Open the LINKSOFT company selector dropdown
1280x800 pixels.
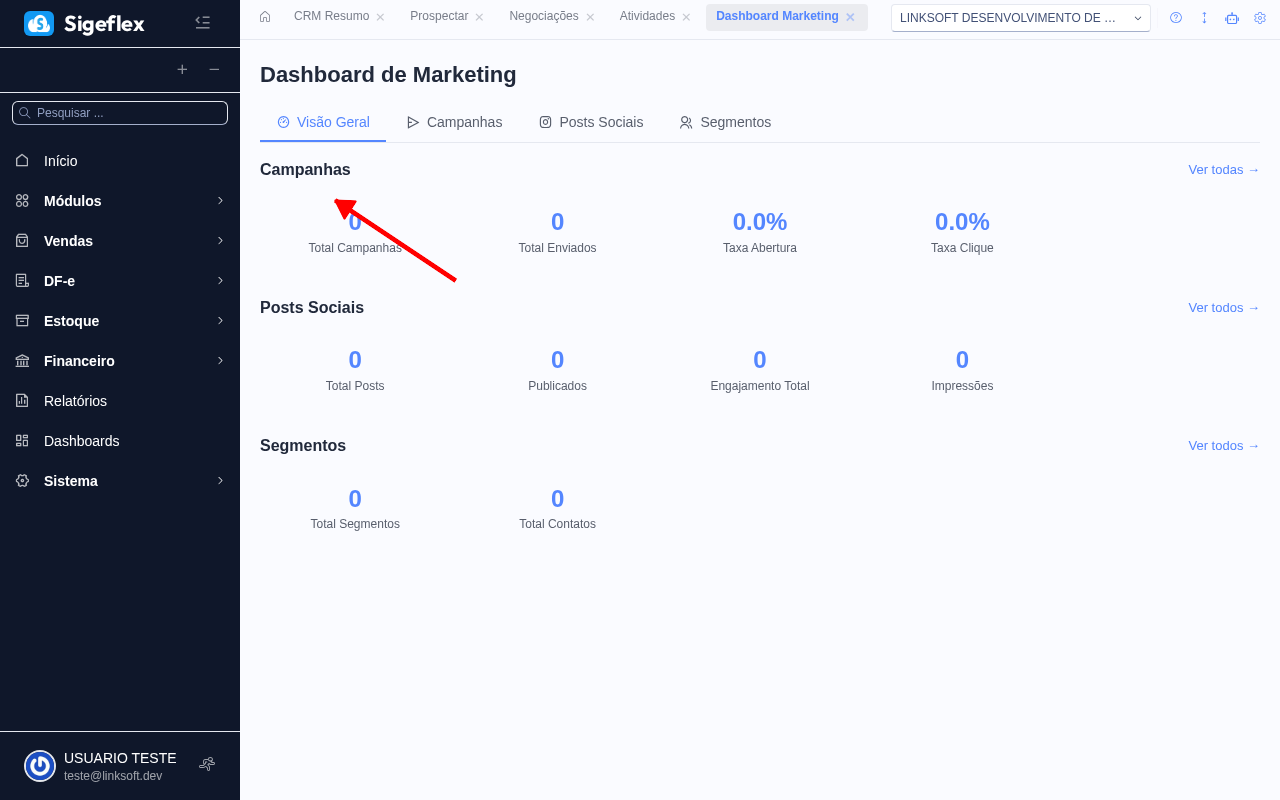coord(1020,17)
